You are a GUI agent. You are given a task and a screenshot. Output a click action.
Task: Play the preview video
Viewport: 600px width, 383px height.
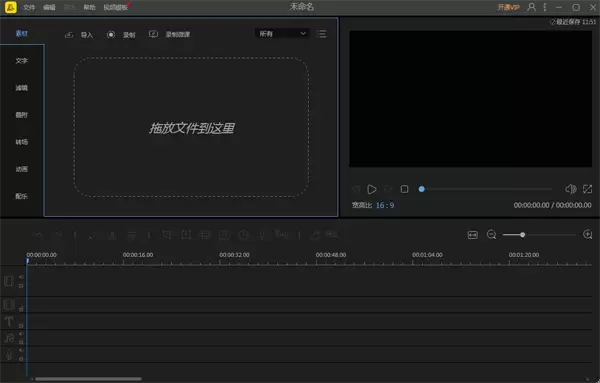372,189
